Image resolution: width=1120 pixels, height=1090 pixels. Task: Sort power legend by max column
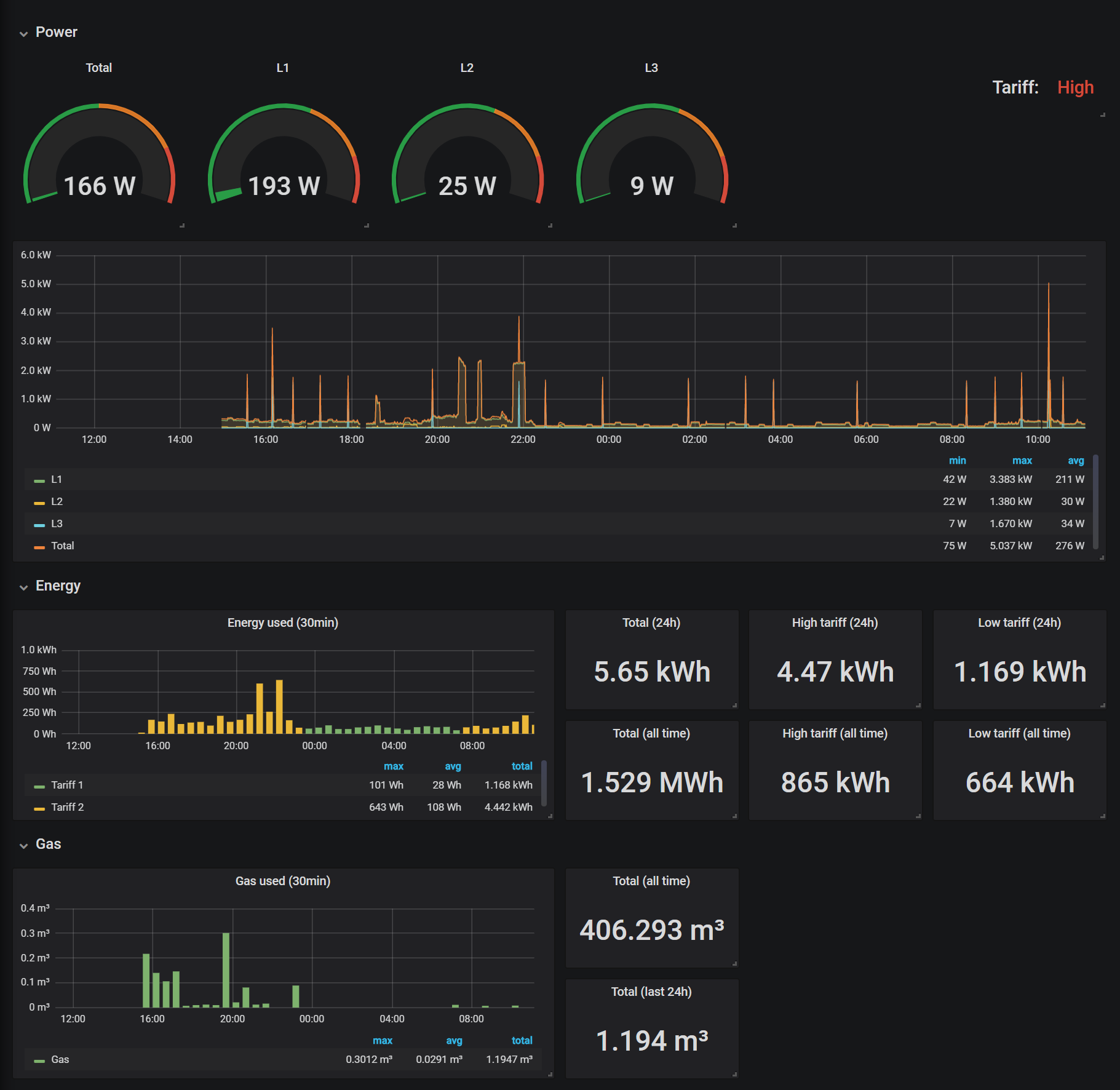pyautogui.click(x=1022, y=460)
